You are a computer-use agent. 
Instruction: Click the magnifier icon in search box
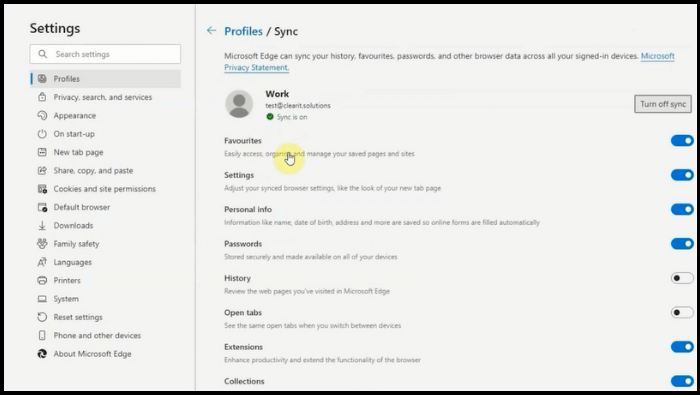(42, 54)
